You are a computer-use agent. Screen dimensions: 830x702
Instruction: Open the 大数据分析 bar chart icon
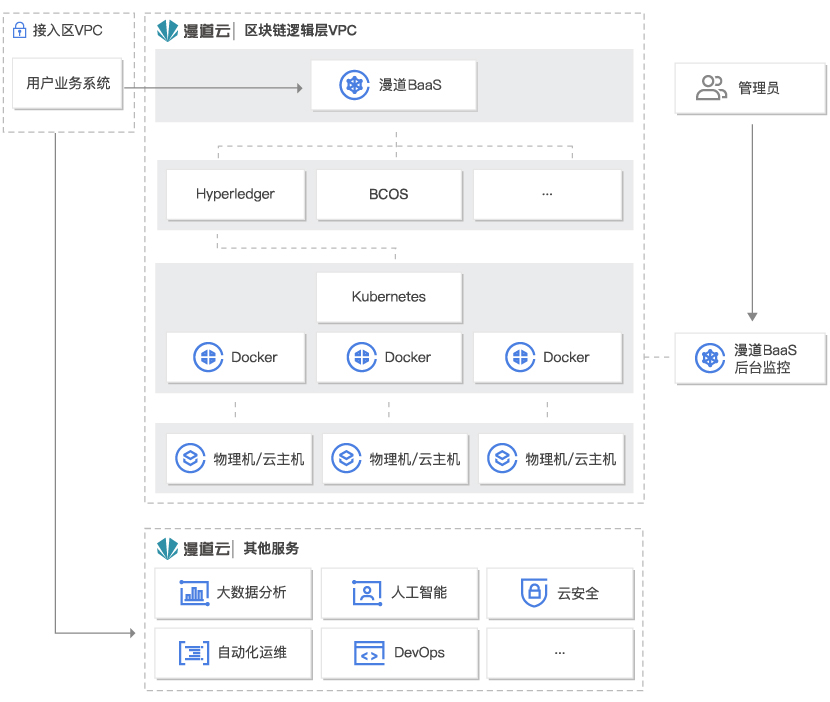(194, 593)
